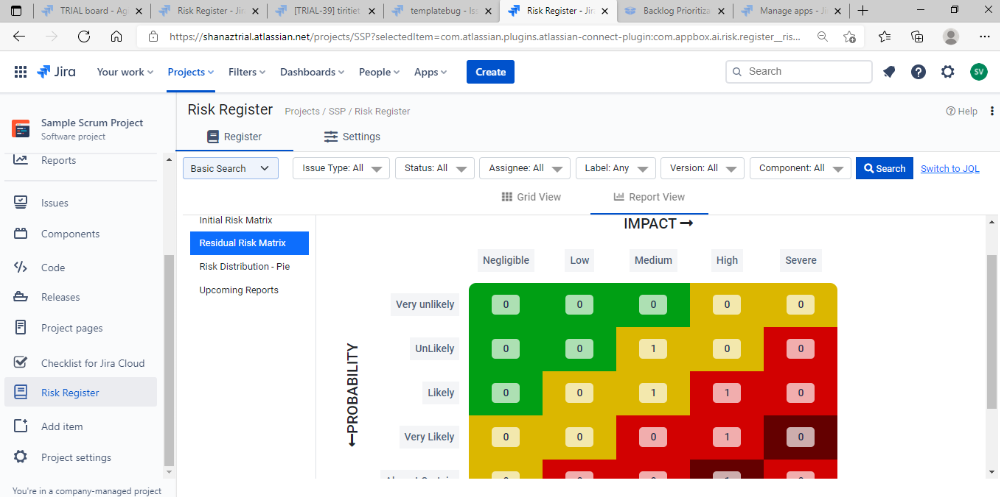The image size is (1000, 497).
Task: Open the Jira help question mark icon
Action: tap(918, 72)
